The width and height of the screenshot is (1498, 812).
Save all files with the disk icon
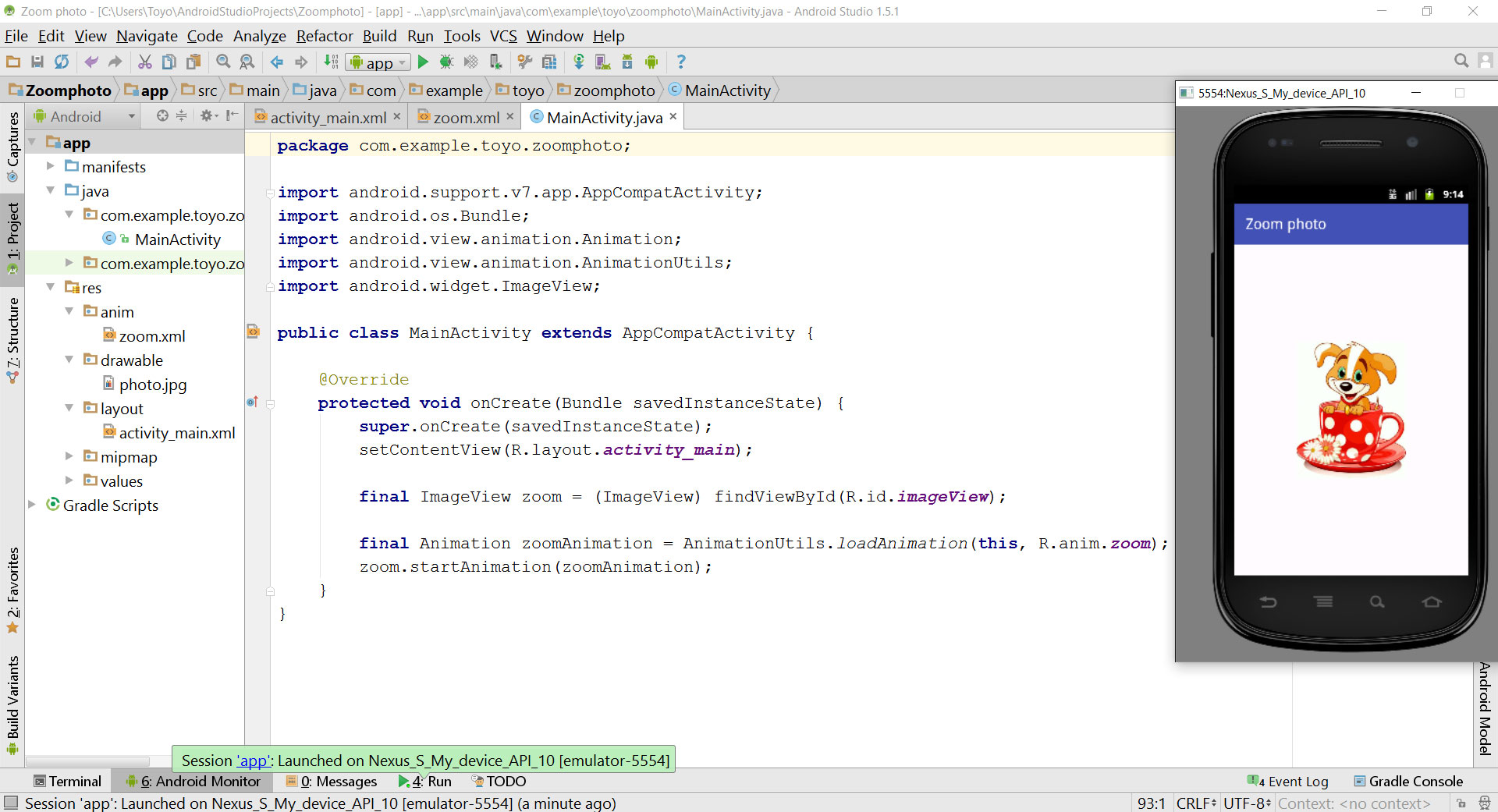tap(37, 62)
